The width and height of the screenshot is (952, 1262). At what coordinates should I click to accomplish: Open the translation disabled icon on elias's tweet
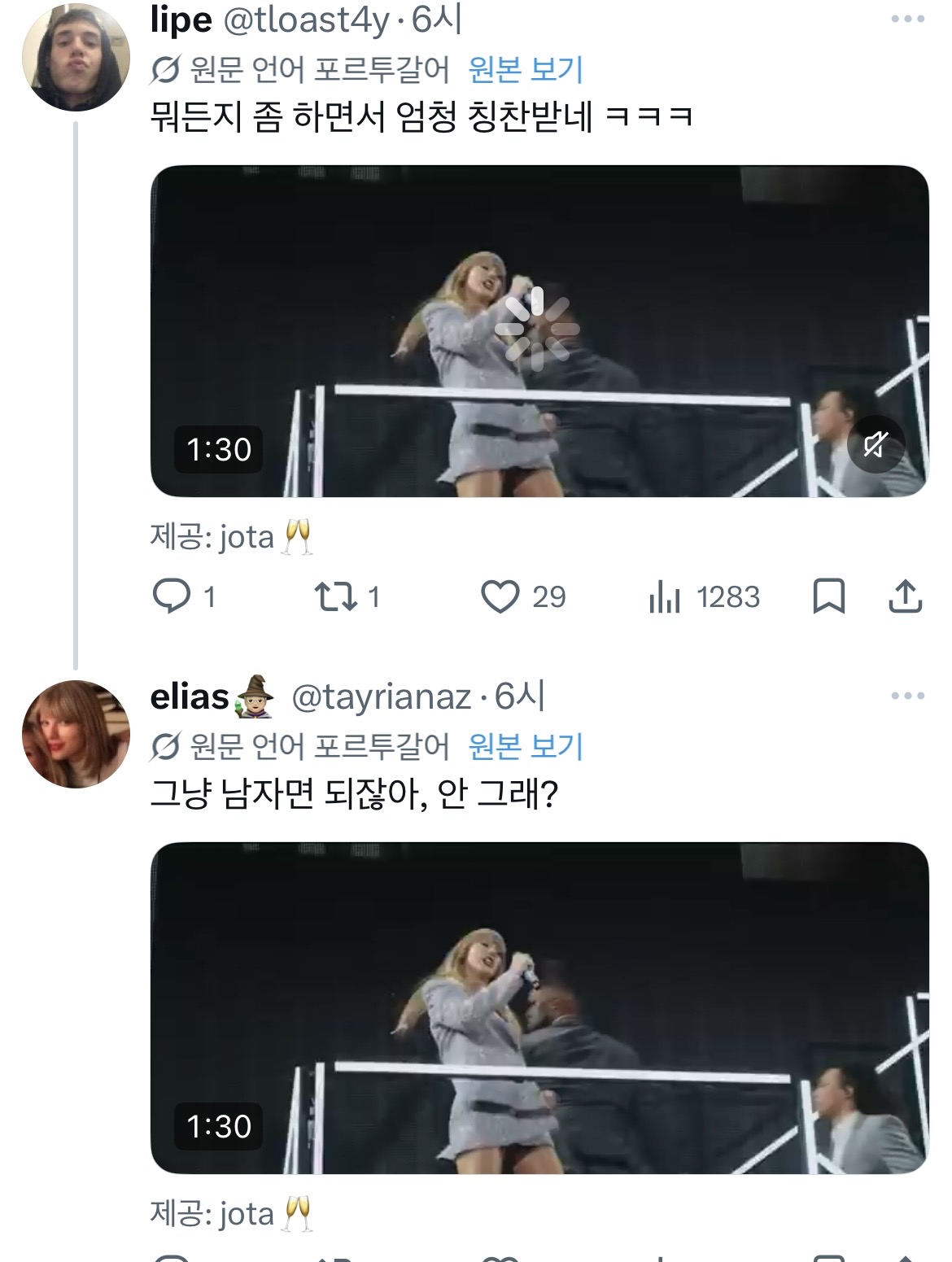point(165,746)
